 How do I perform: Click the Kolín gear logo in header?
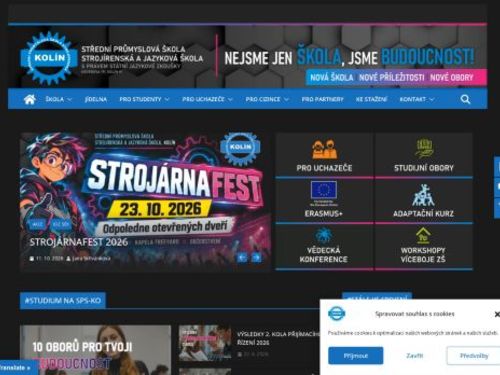50,58
